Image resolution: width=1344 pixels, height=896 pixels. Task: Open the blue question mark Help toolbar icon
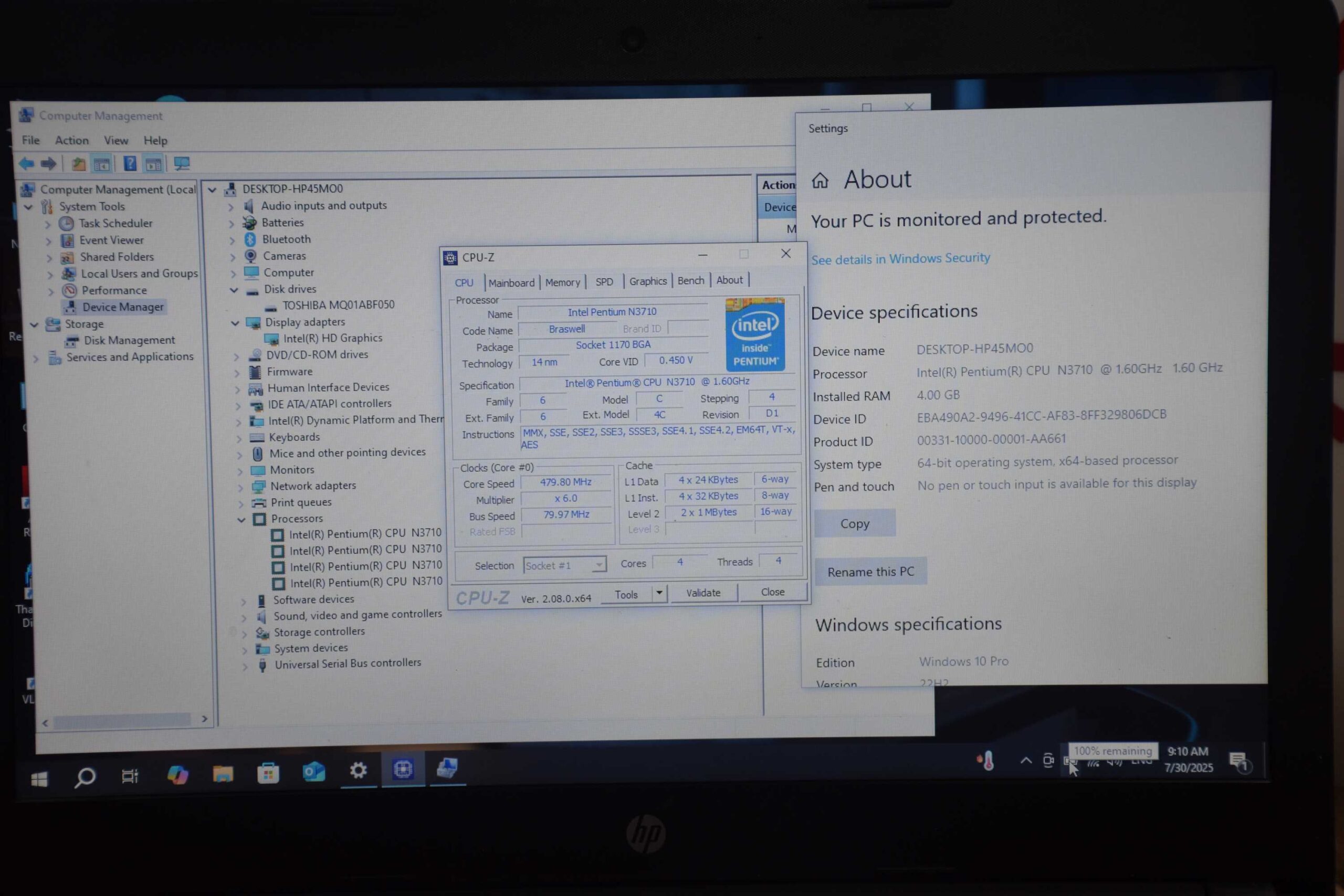coord(130,164)
